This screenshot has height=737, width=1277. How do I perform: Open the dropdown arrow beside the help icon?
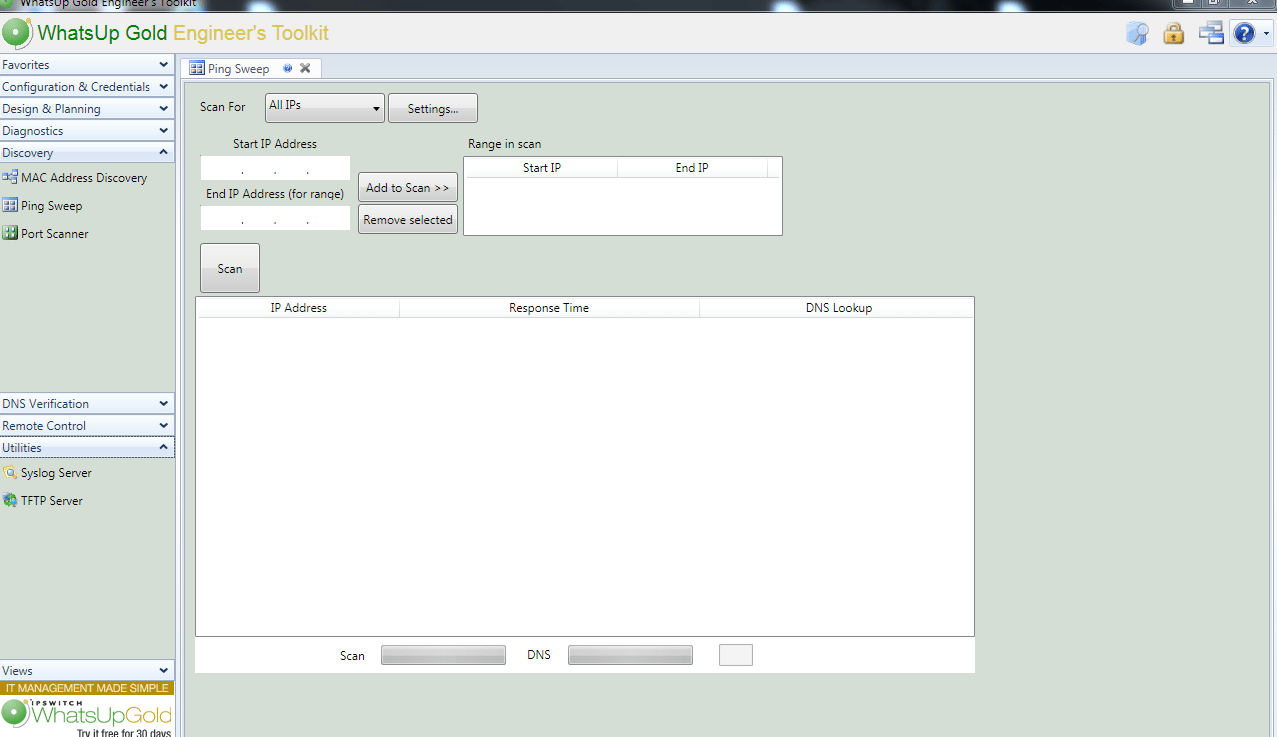pyautogui.click(x=1266, y=34)
